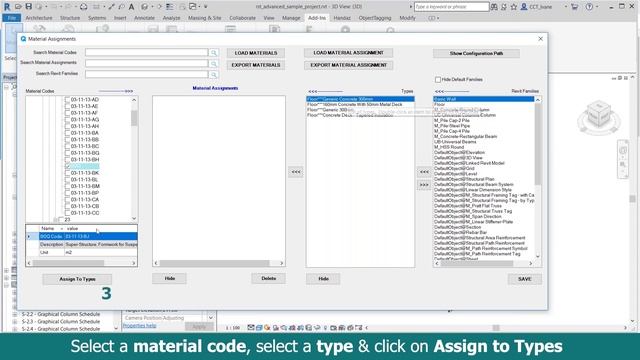Screen dimensions: 640x360
Task: Click the Open folder icon in quick access toolbar
Action: tap(18, 7)
